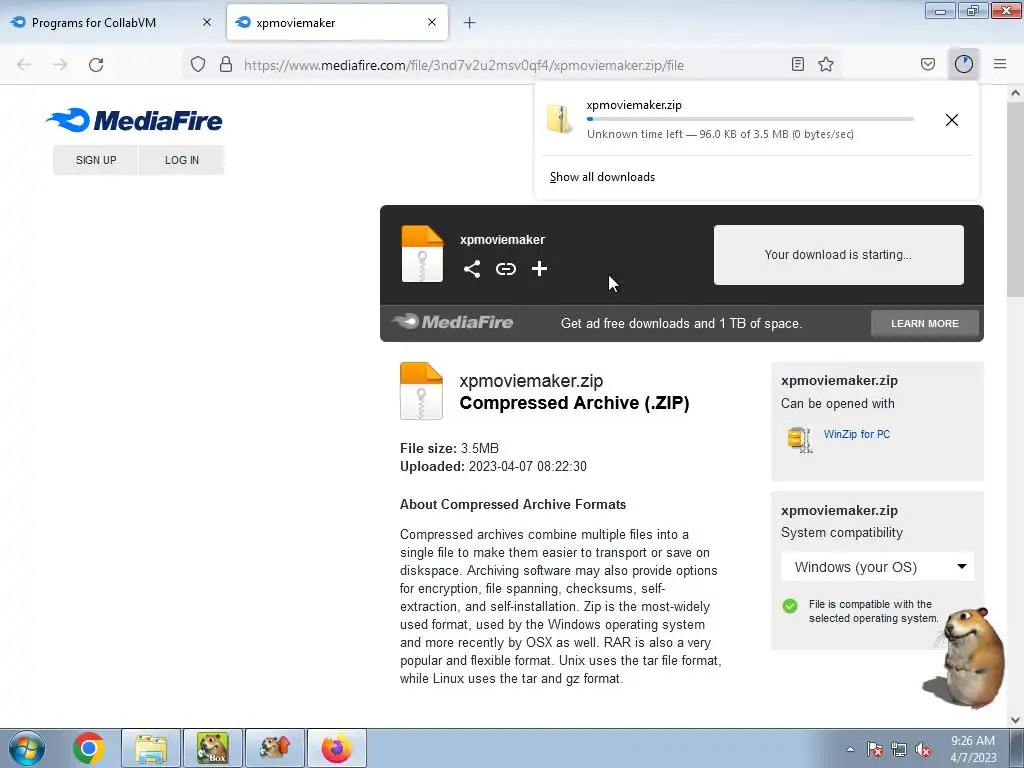This screenshot has height=768, width=1024.
Task: Close the xpmoviemaker tab
Action: (432, 22)
